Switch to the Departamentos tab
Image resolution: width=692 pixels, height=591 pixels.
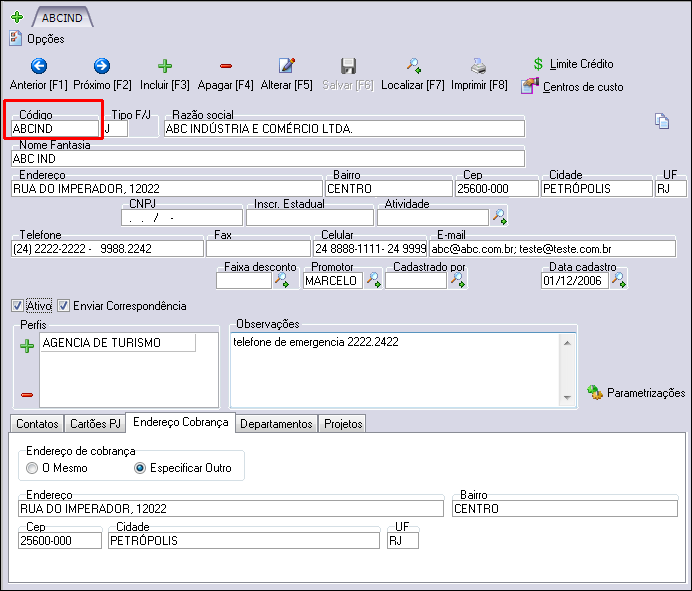276,424
